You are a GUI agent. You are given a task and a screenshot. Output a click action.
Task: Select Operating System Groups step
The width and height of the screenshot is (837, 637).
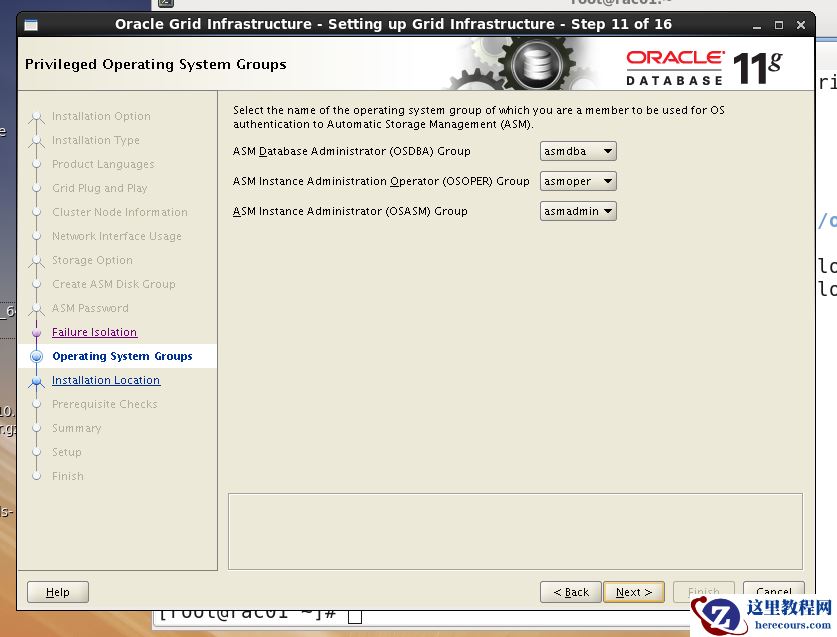pos(122,356)
